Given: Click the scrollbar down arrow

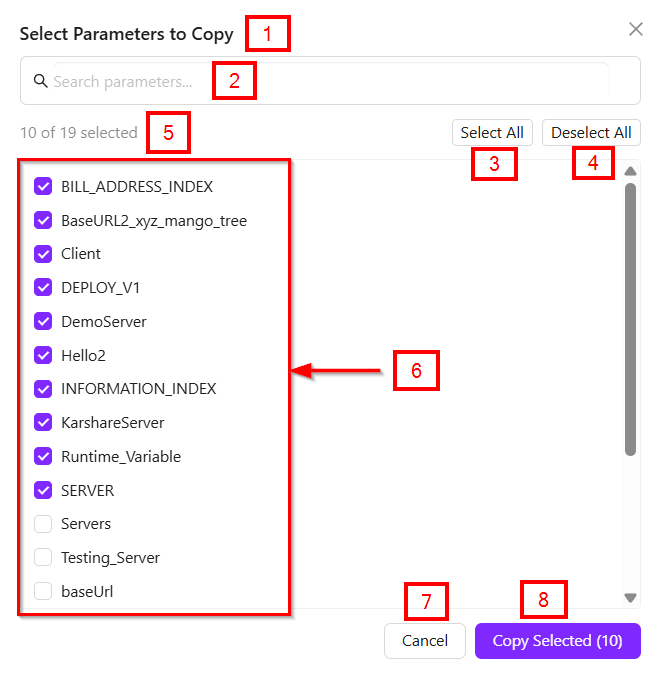Looking at the screenshot, I should click(630, 598).
